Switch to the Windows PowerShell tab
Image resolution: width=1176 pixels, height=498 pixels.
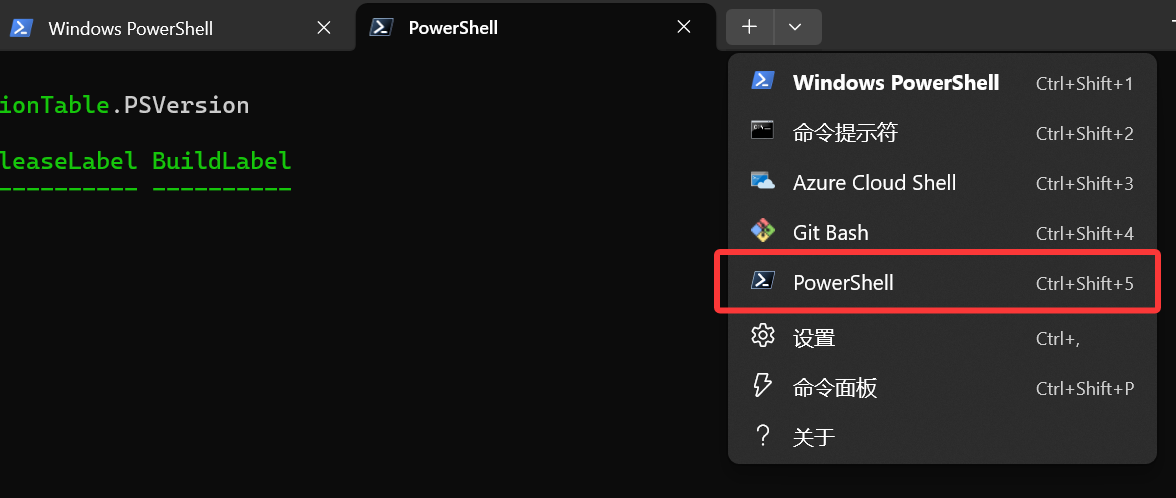(131, 28)
